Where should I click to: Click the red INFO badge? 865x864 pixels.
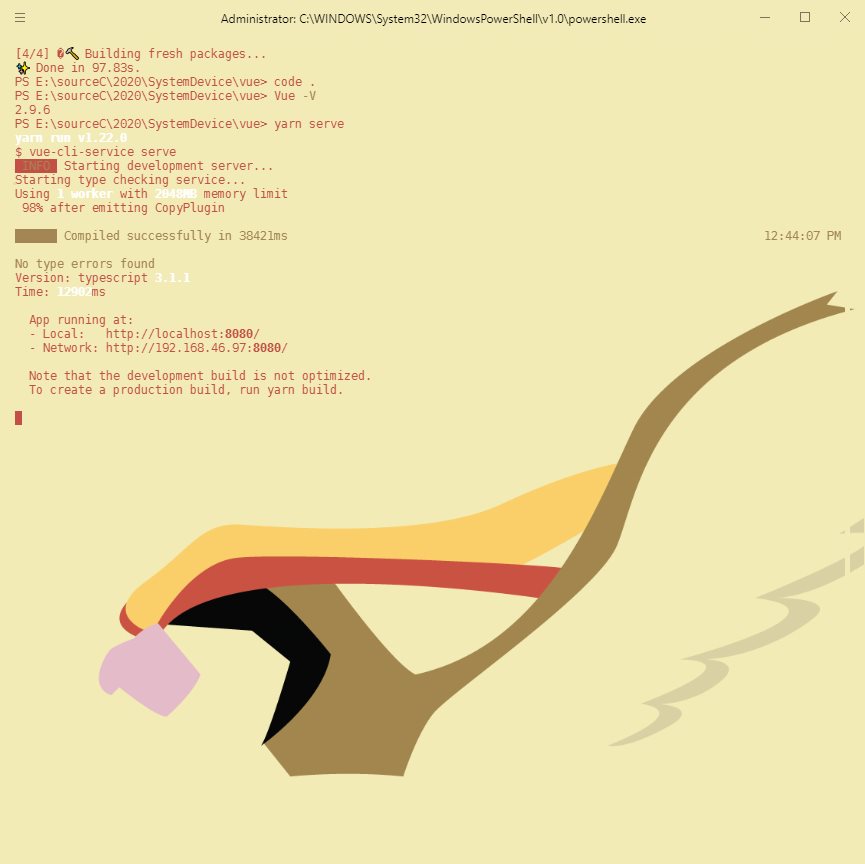click(x=36, y=166)
